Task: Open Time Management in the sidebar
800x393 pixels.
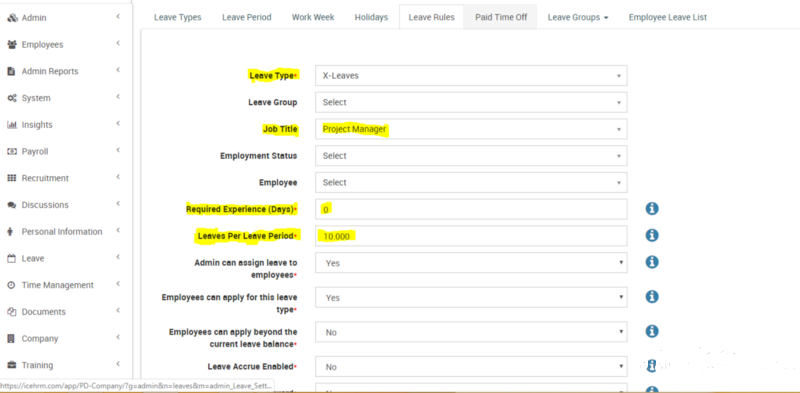Action: [x=58, y=285]
